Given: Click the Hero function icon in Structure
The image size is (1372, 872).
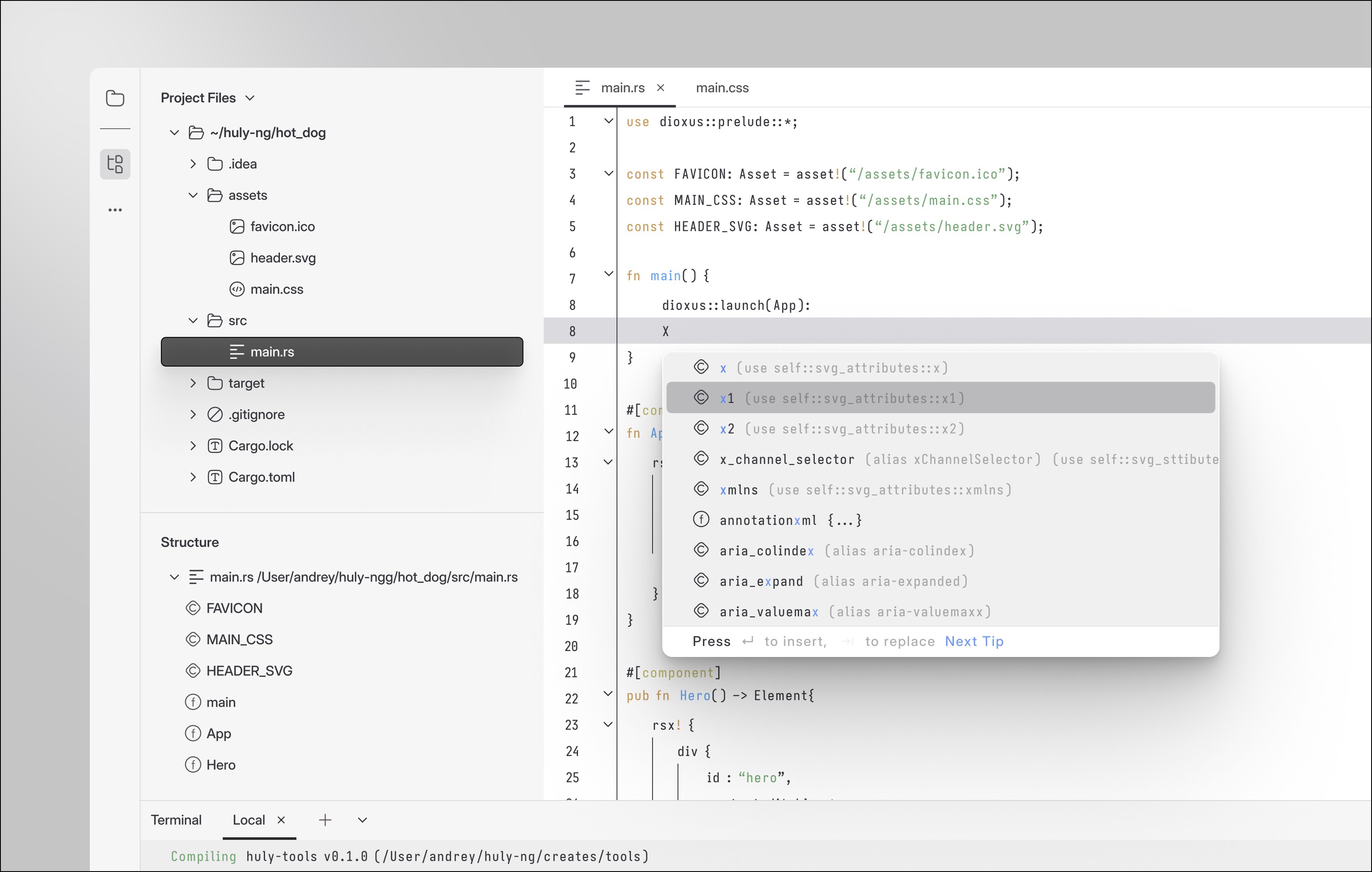Looking at the screenshot, I should (193, 765).
